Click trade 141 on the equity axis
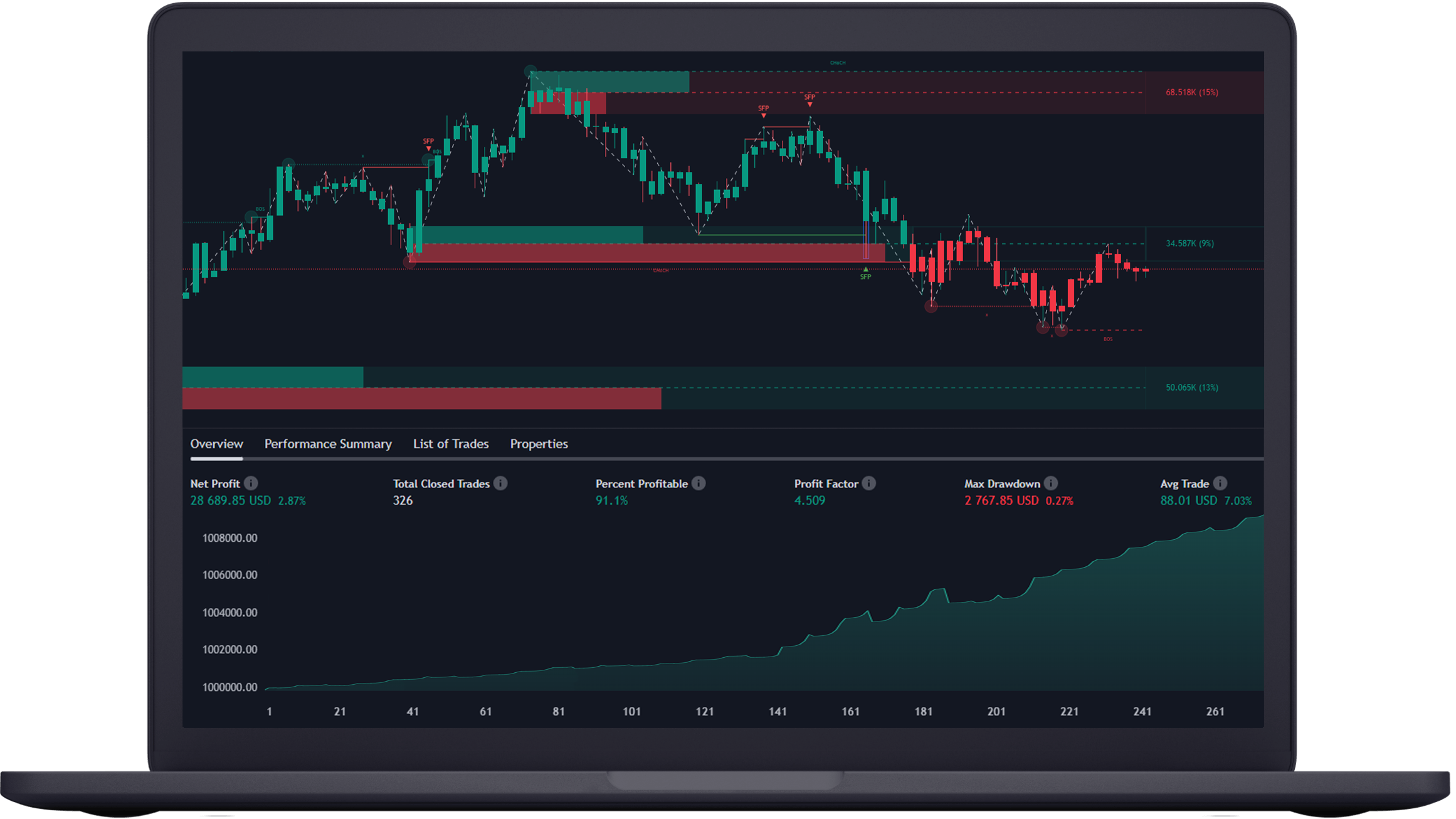Screen dimensions: 1456x819 point(778,711)
